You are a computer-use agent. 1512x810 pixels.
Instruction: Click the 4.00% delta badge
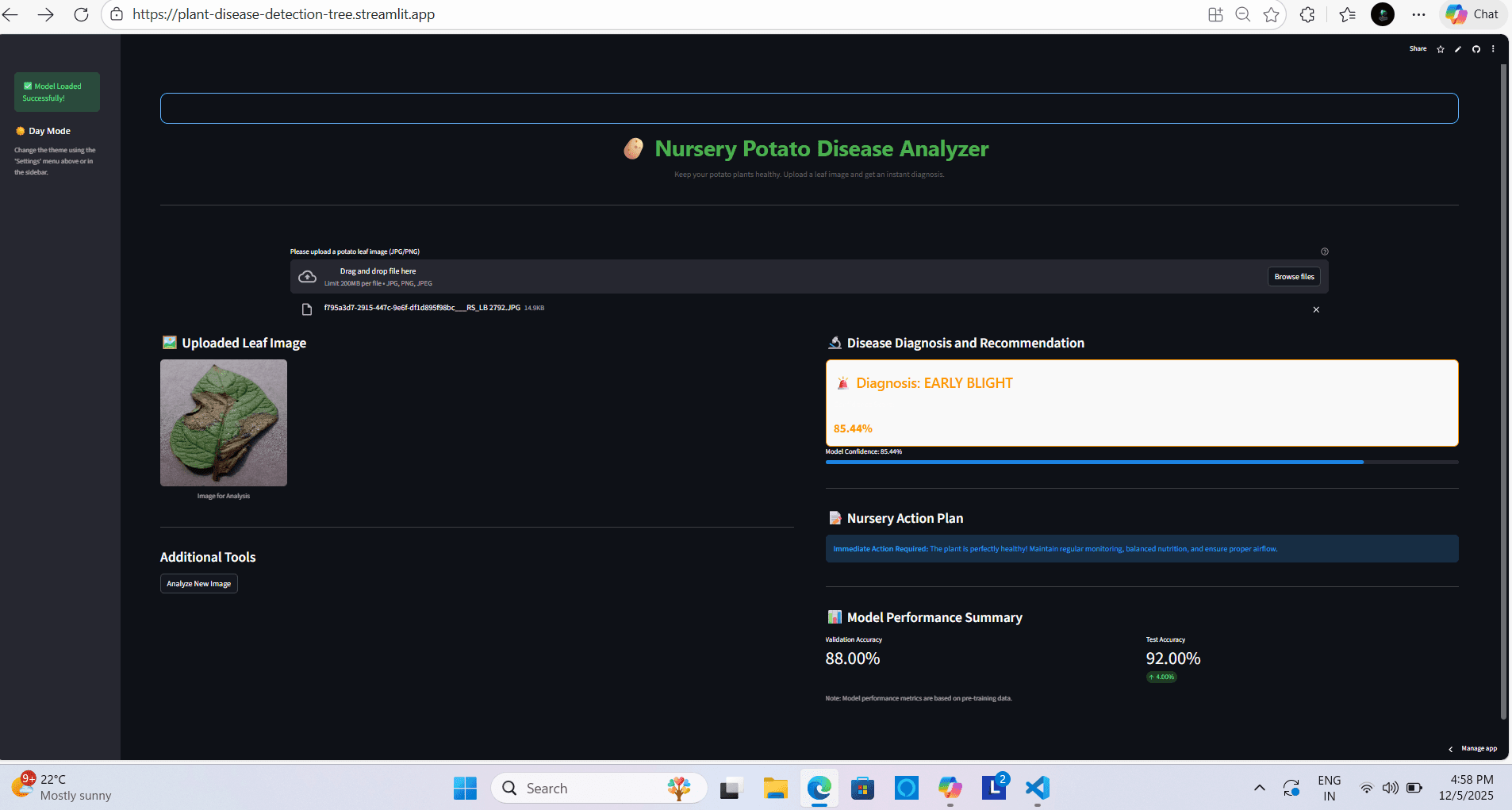tap(1161, 678)
